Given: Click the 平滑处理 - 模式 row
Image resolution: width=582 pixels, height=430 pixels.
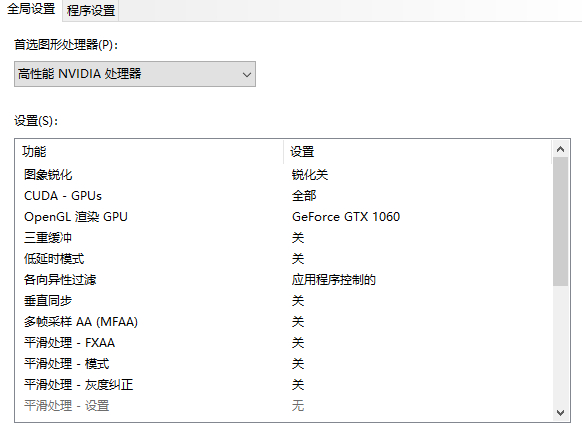Looking at the screenshot, I should [x=284, y=364].
